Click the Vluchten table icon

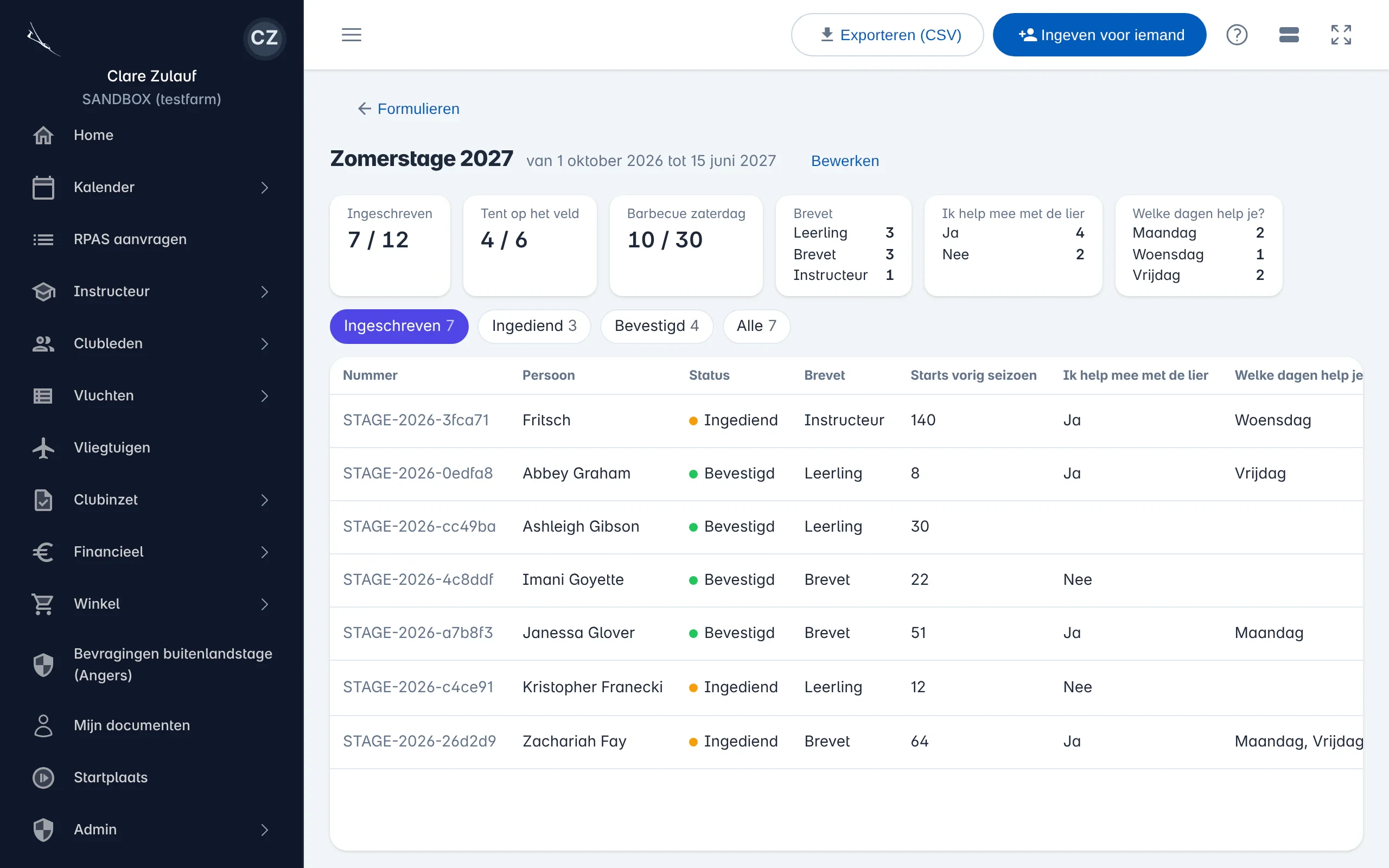point(43,395)
